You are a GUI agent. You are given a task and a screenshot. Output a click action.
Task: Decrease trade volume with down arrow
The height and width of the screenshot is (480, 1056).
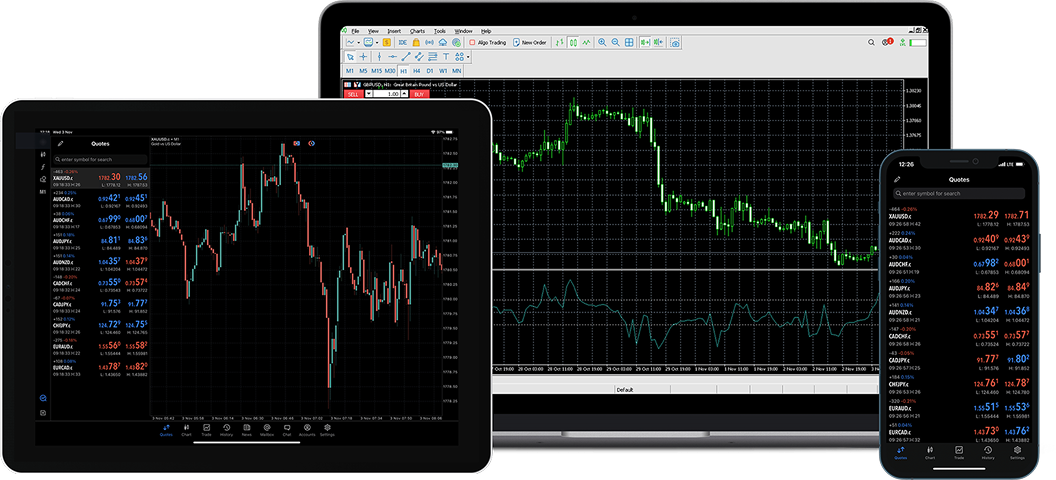click(x=367, y=93)
